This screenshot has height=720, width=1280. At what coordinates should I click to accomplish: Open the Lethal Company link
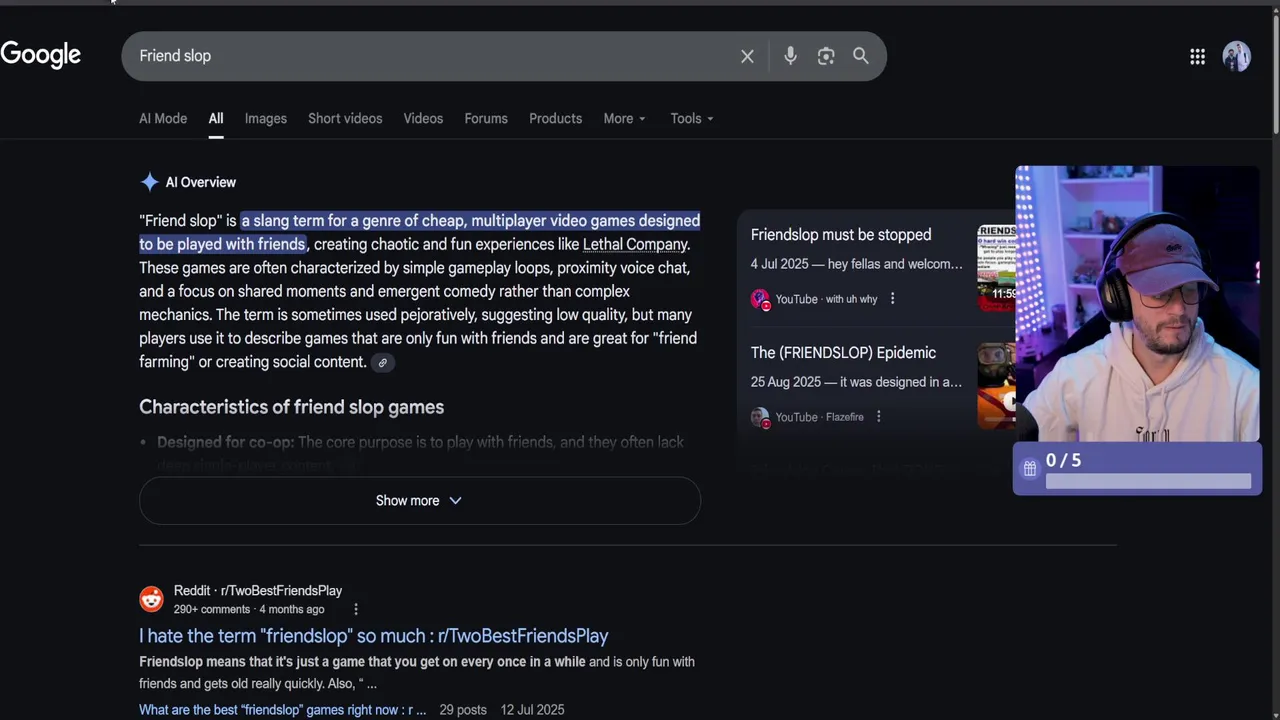coord(635,244)
